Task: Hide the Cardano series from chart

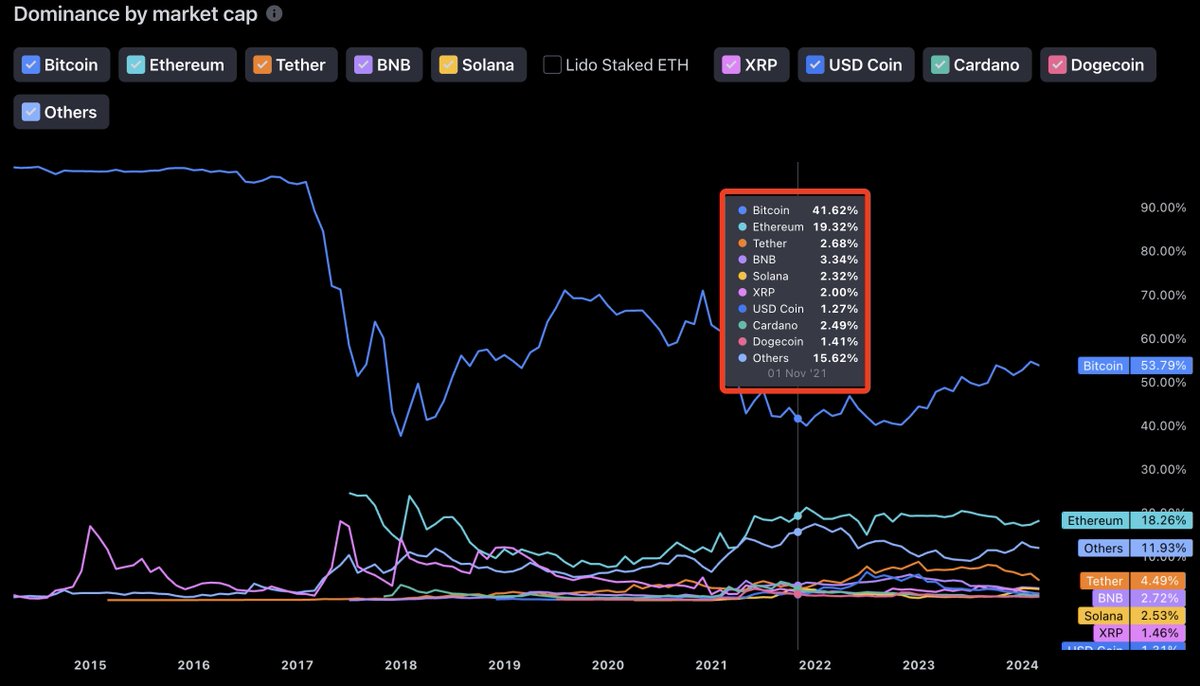Action: tap(940, 65)
